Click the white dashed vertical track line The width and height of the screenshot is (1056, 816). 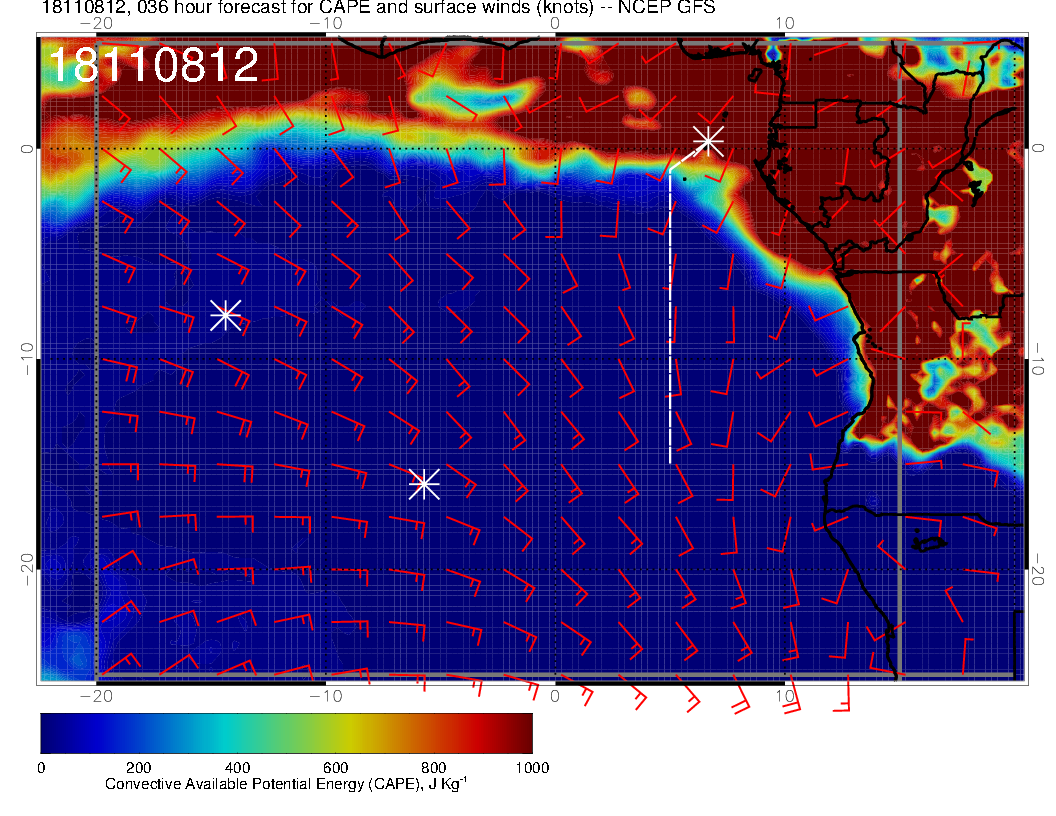(x=670, y=320)
